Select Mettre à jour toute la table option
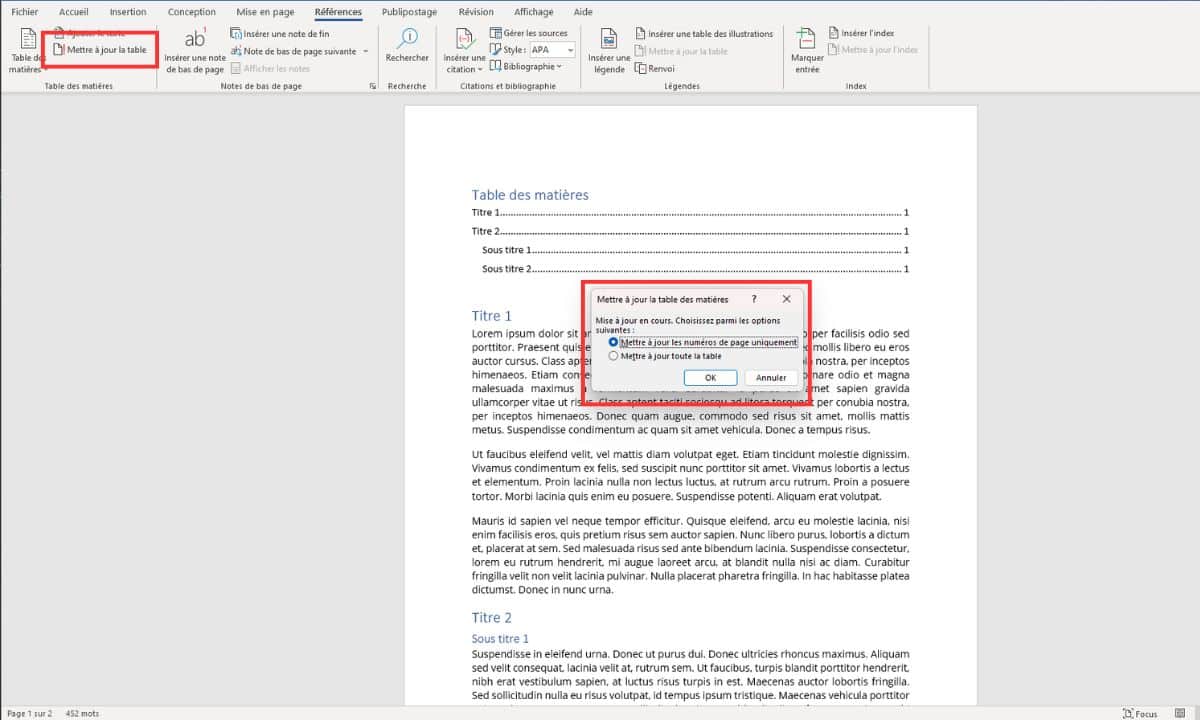This screenshot has width=1200, height=720. tap(665, 355)
